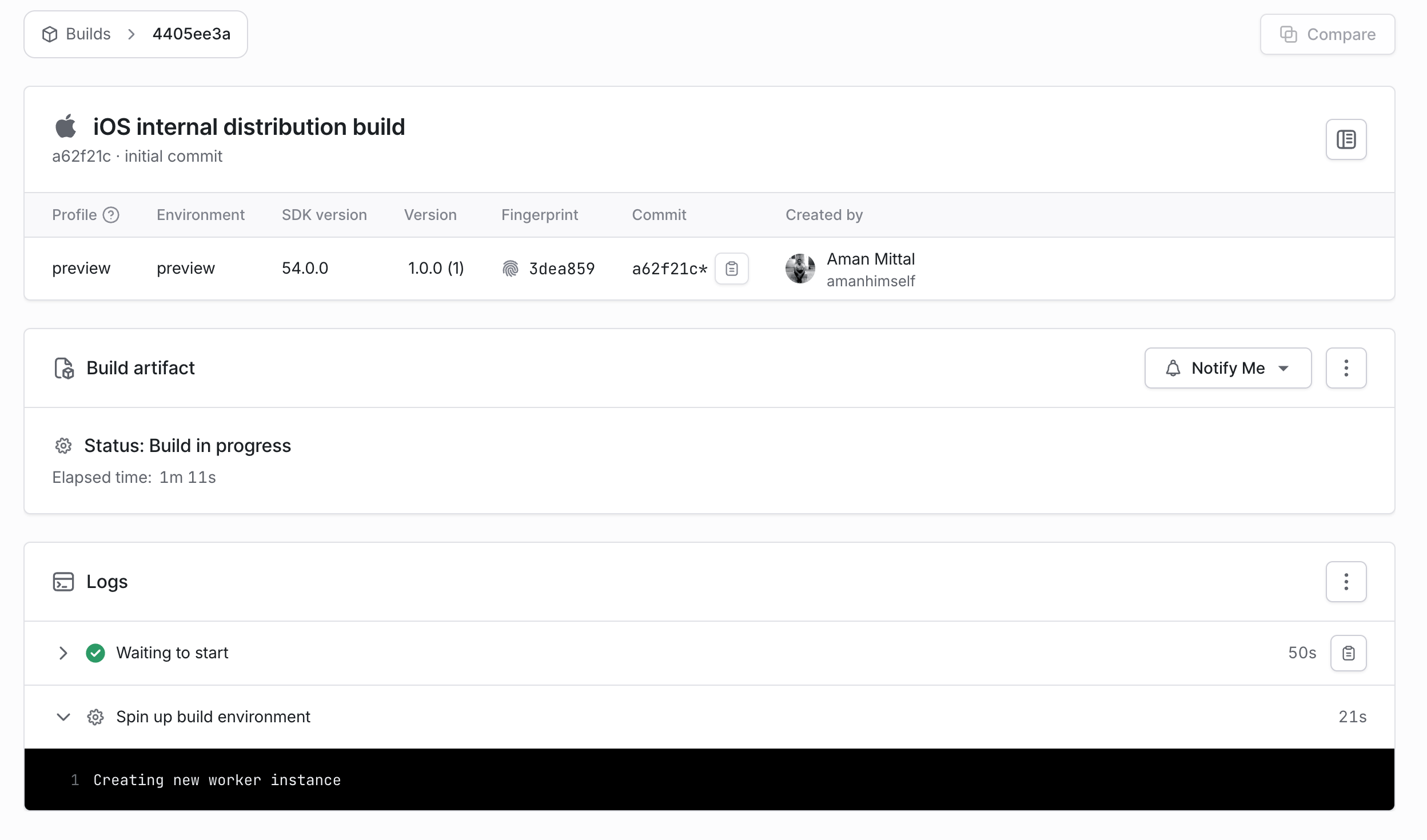The image size is (1427, 840).
Task: Click the Profile help question-mark icon
Action: pos(111,215)
